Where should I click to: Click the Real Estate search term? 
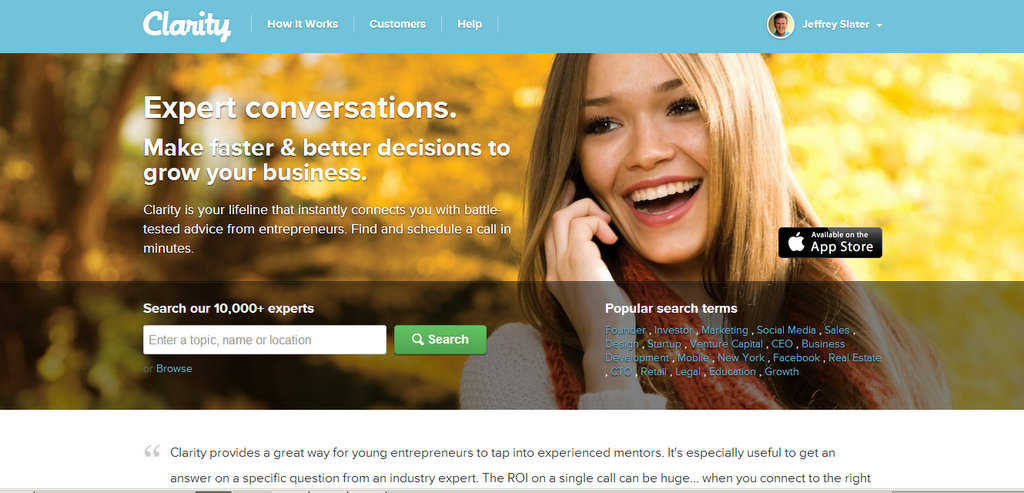pyautogui.click(x=854, y=358)
